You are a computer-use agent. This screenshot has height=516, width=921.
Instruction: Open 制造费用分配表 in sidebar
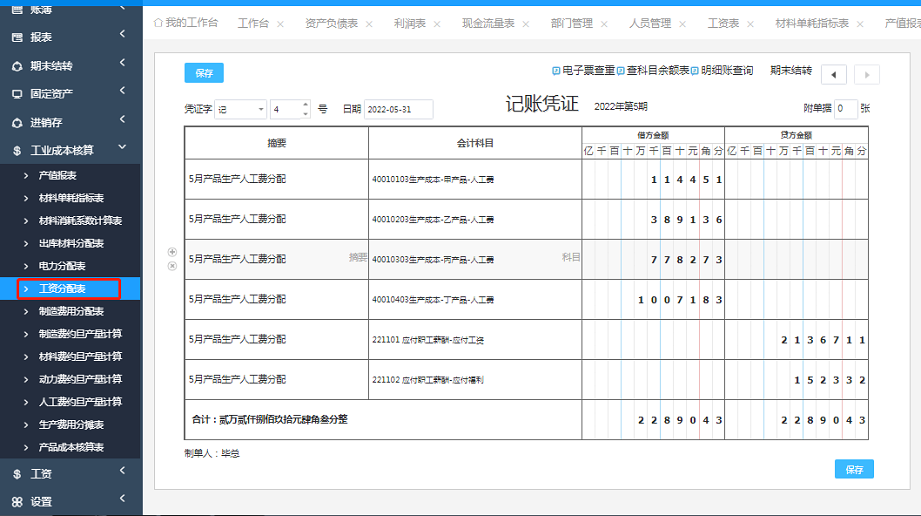click(71, 311)
